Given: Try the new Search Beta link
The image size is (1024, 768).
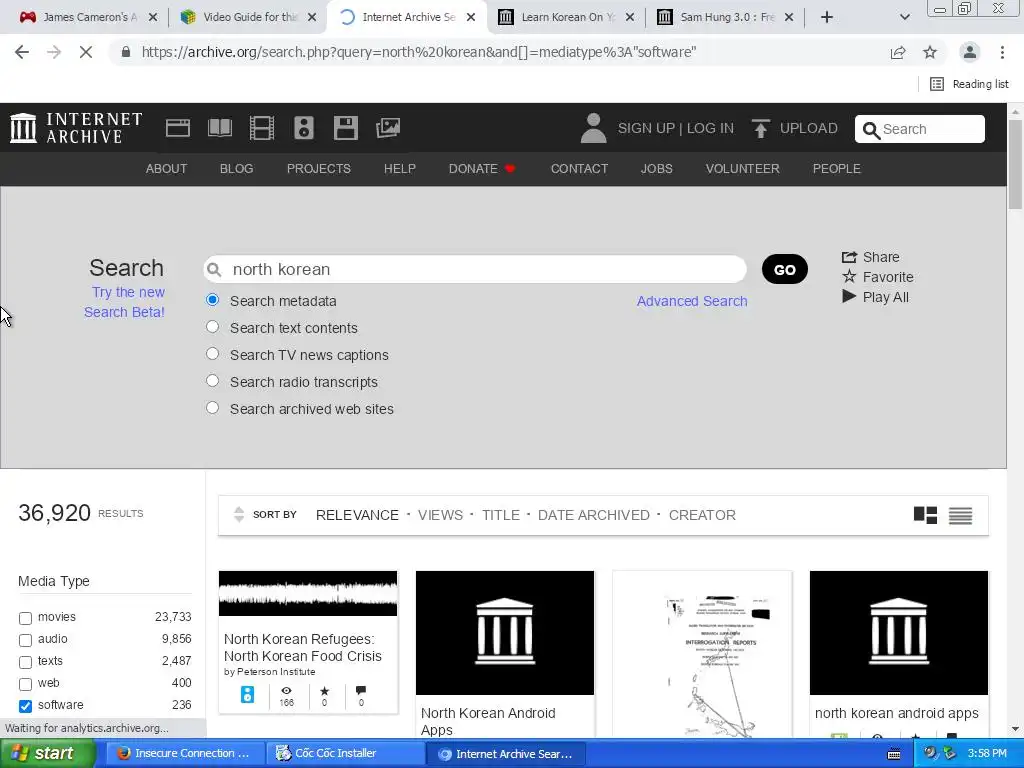Looking at the screenshot, I should [x=124, y=302].
